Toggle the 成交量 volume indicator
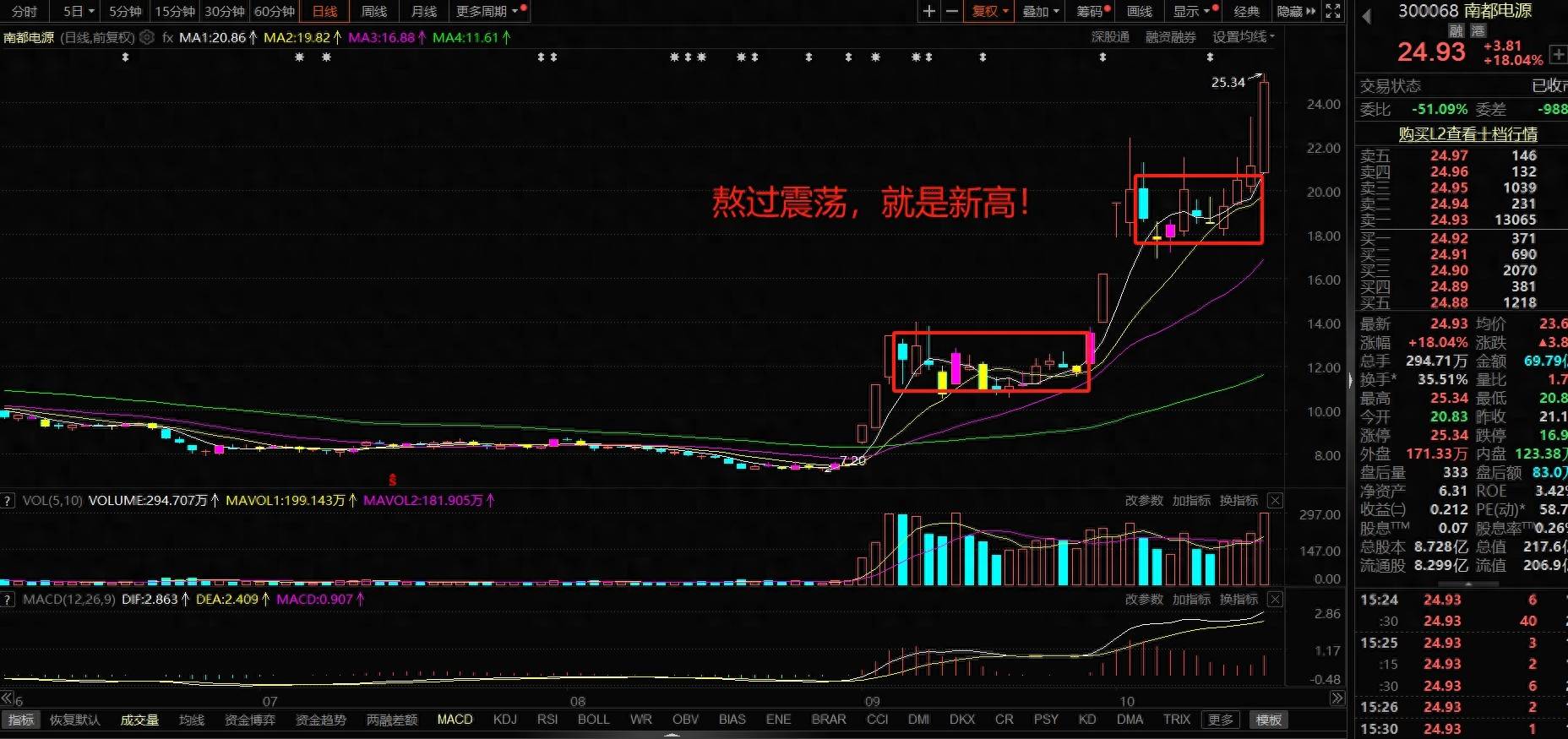The image size is (1568, 739). [x=139, y=720]
